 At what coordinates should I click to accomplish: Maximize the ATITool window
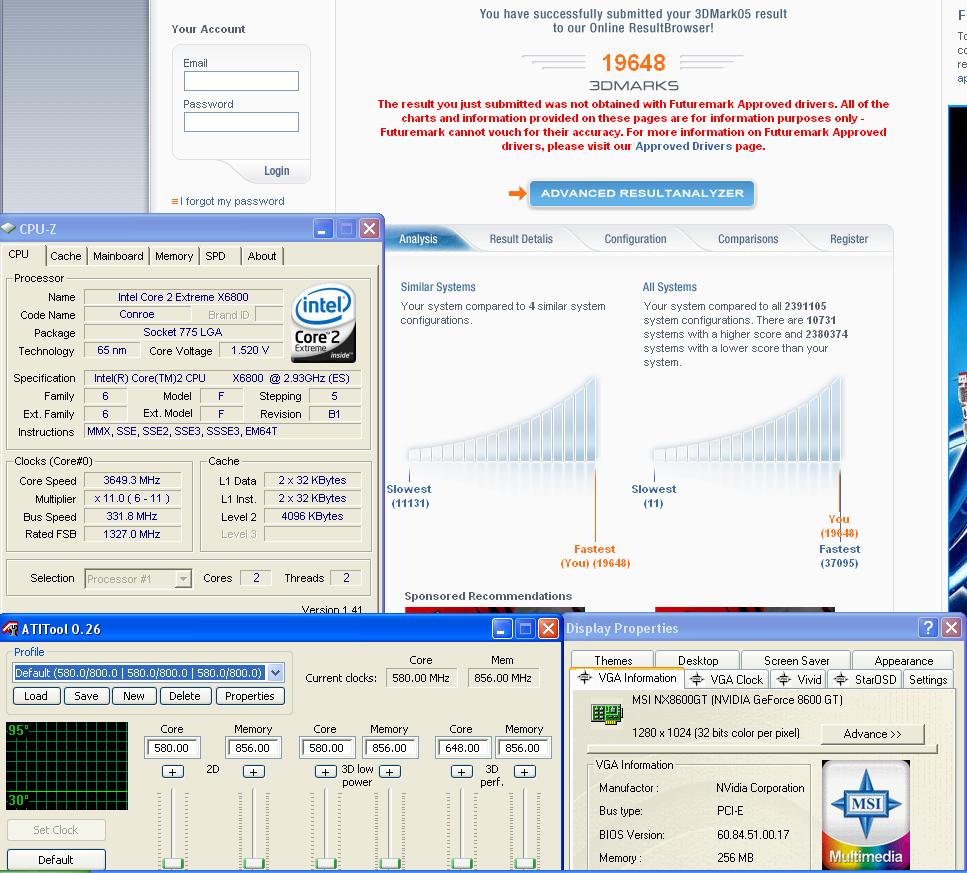(x=525, y=629)
